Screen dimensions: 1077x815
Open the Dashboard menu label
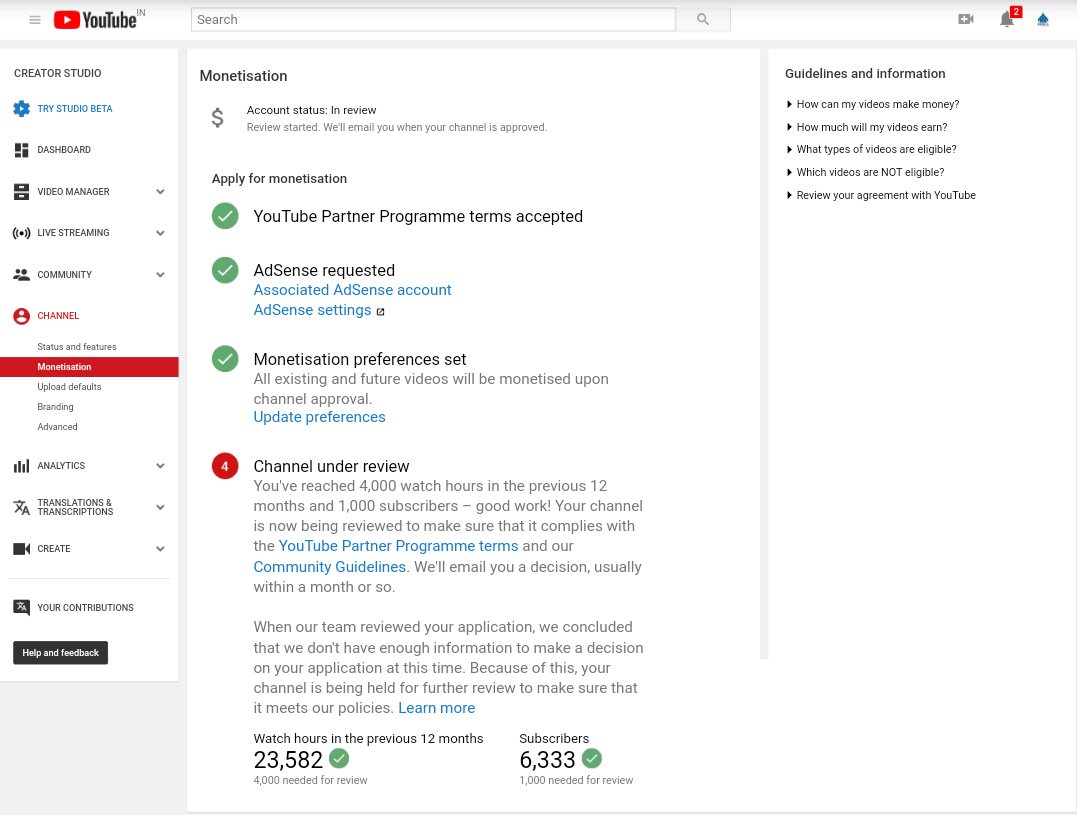pyautogui.click(x=64, y=150)
